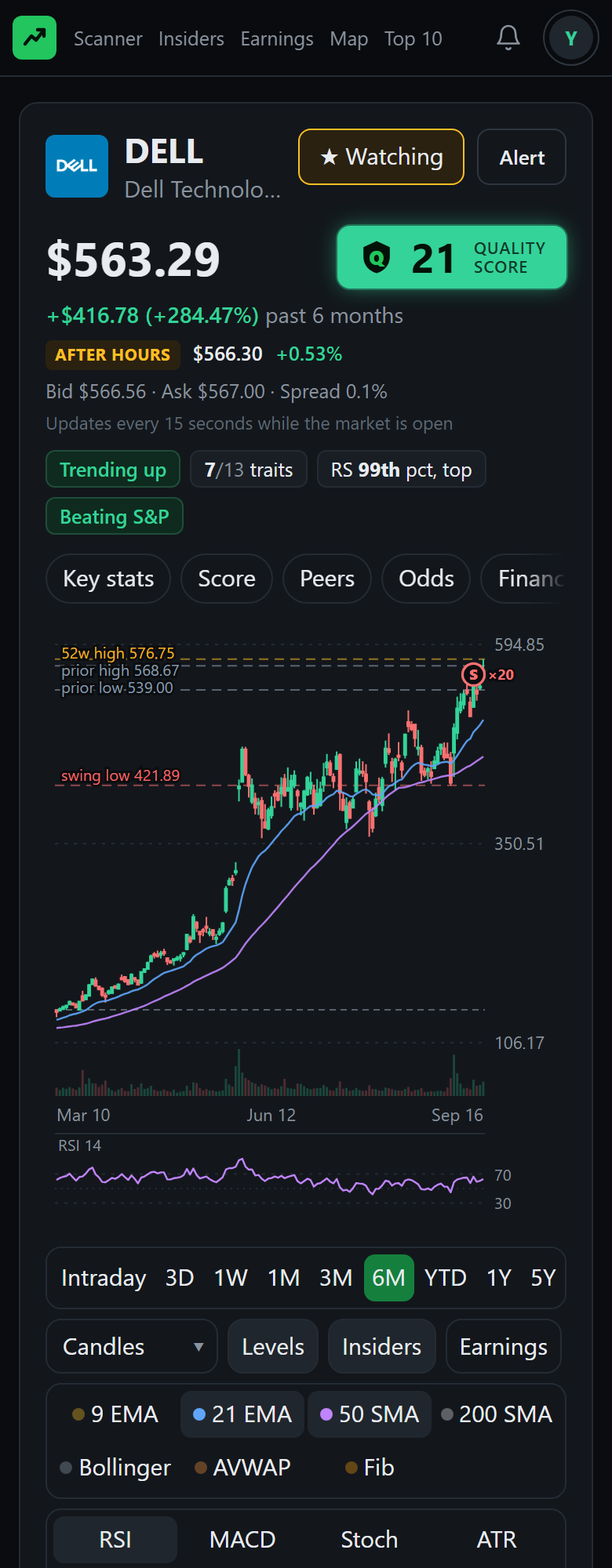
Task: Click the Beating S&P tag
Action: point(115,517)
